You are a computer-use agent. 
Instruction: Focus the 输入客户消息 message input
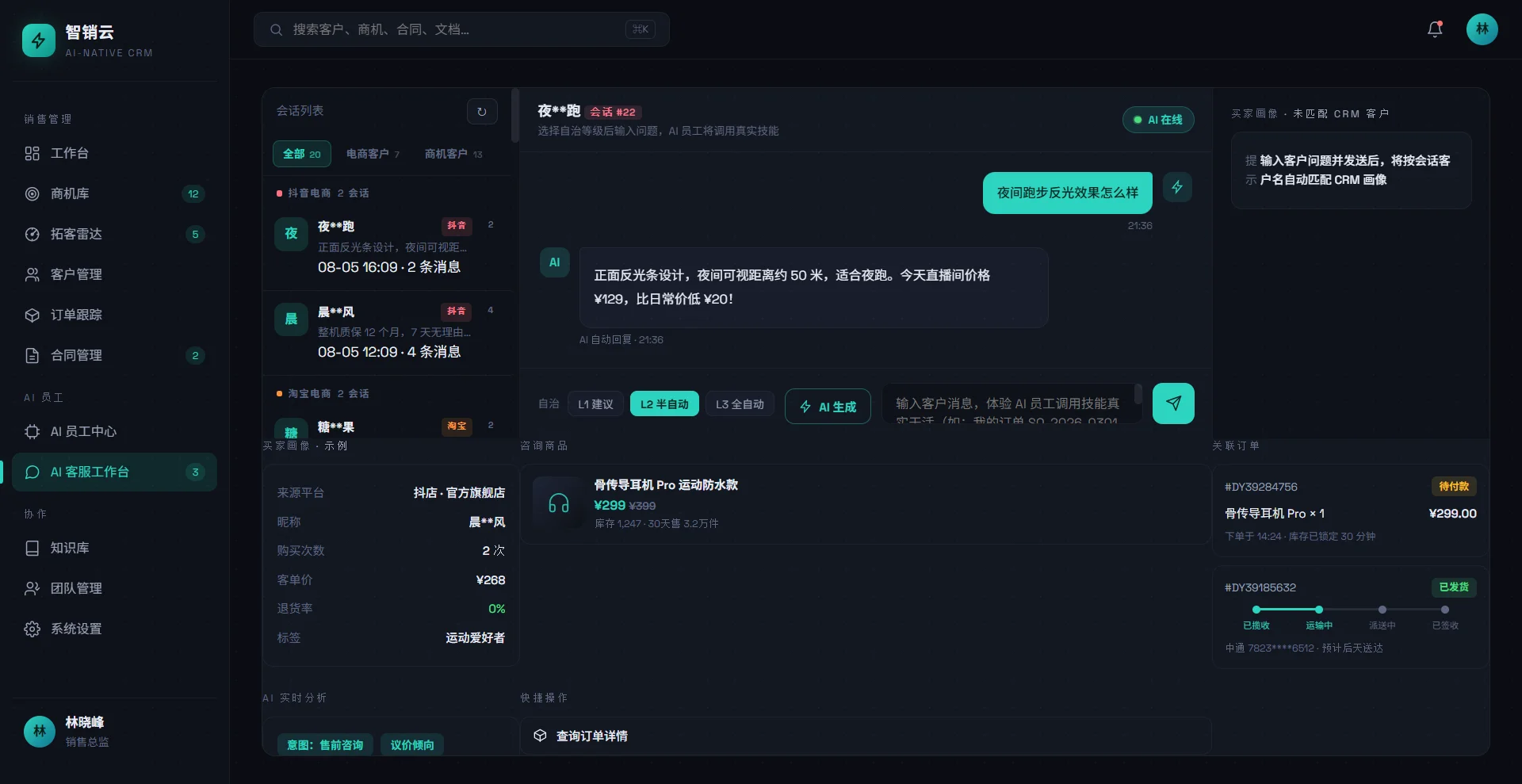(x=1011, y=403)
